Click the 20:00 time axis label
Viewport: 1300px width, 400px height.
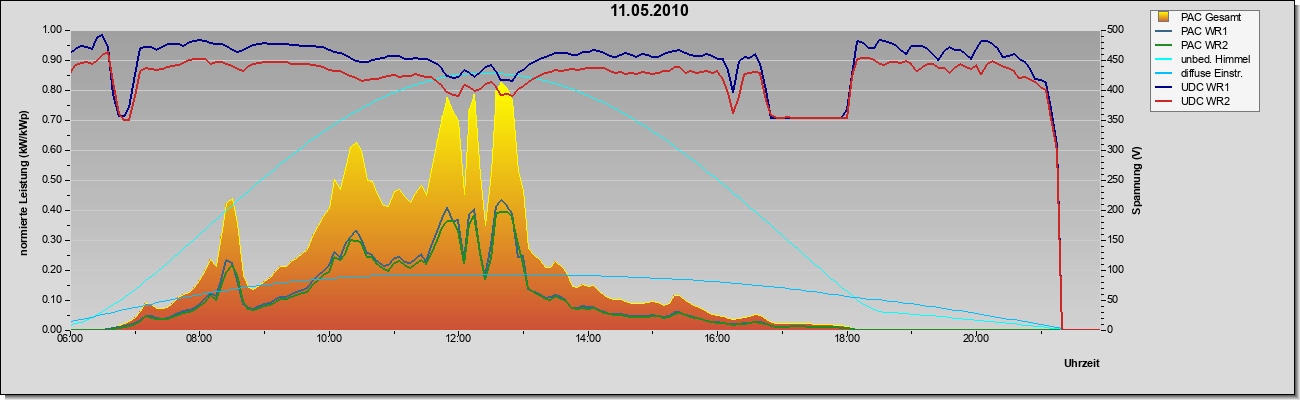pyautogui.click(x=977, y=339)
